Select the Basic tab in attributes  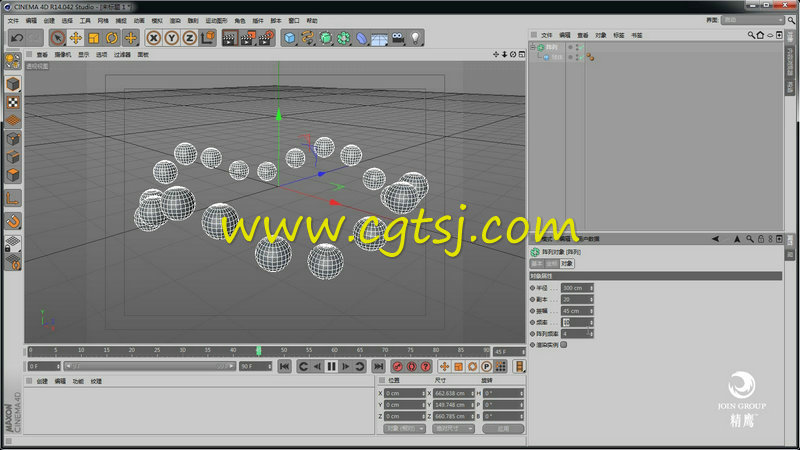[536, 263]
